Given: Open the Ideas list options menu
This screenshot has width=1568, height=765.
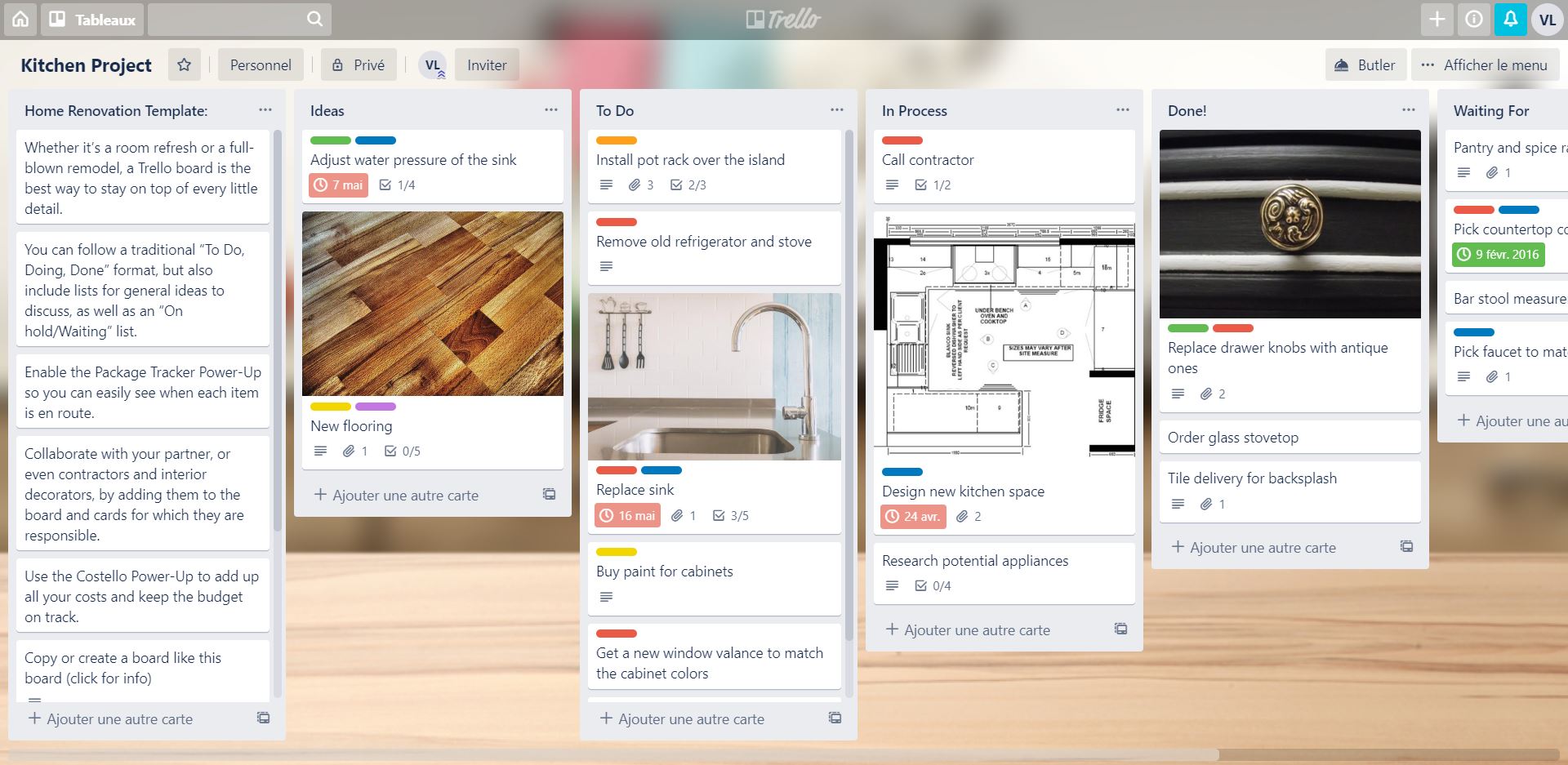Looking at the screenshot, I should point(550,109).
